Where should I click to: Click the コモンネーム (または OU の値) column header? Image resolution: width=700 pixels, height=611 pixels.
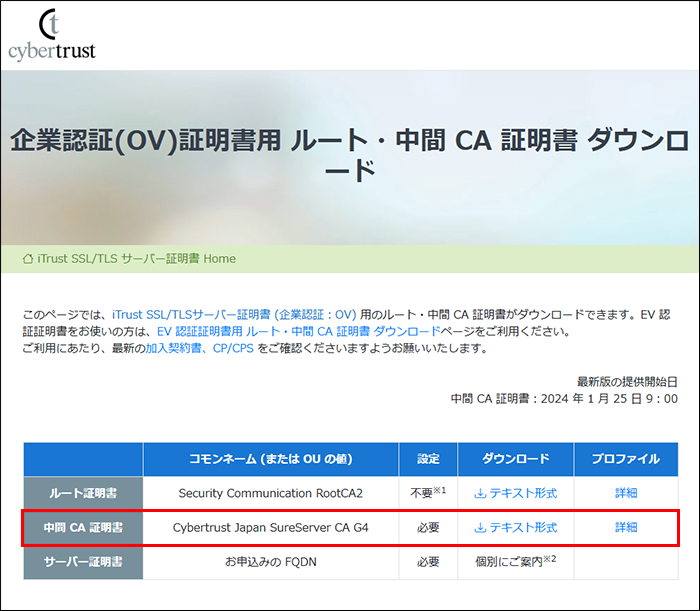(x=271, y=459)
